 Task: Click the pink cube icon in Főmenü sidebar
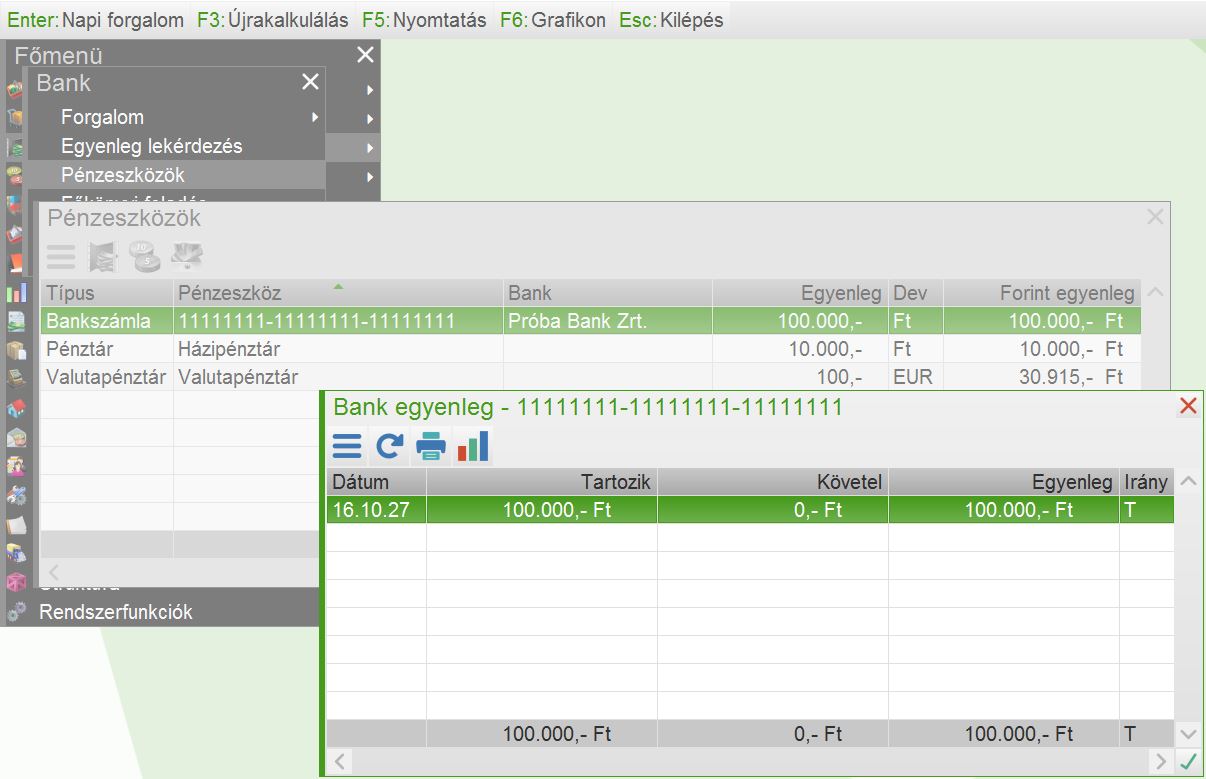coord(15,582)
